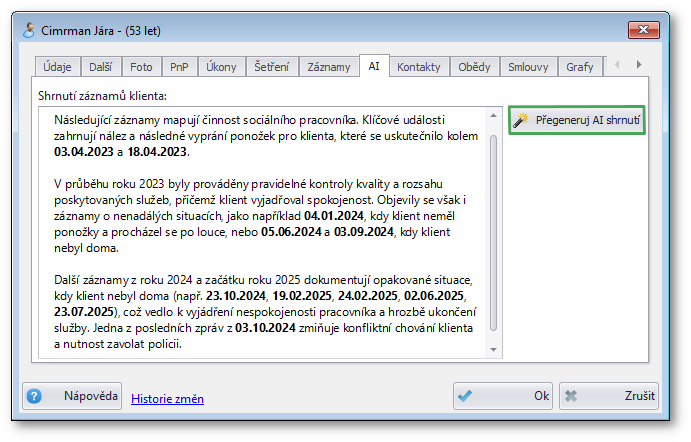Switch to the Smlouvy tab
The width and height of the screenshot is (691, 442).
coord(528,67)
